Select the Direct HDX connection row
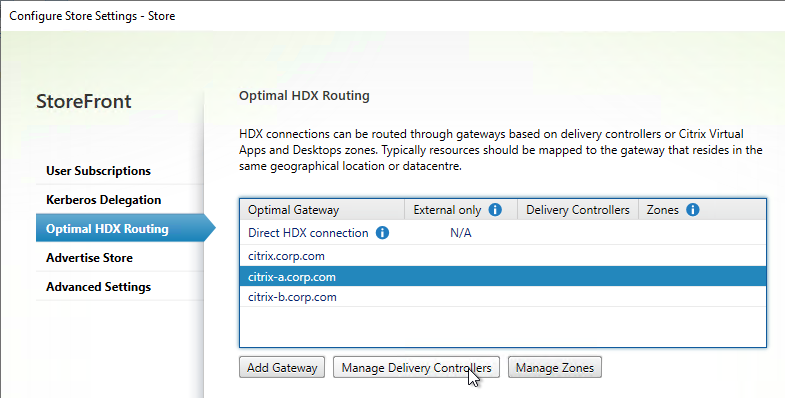785x398 pixels. (x=503, y=233)
